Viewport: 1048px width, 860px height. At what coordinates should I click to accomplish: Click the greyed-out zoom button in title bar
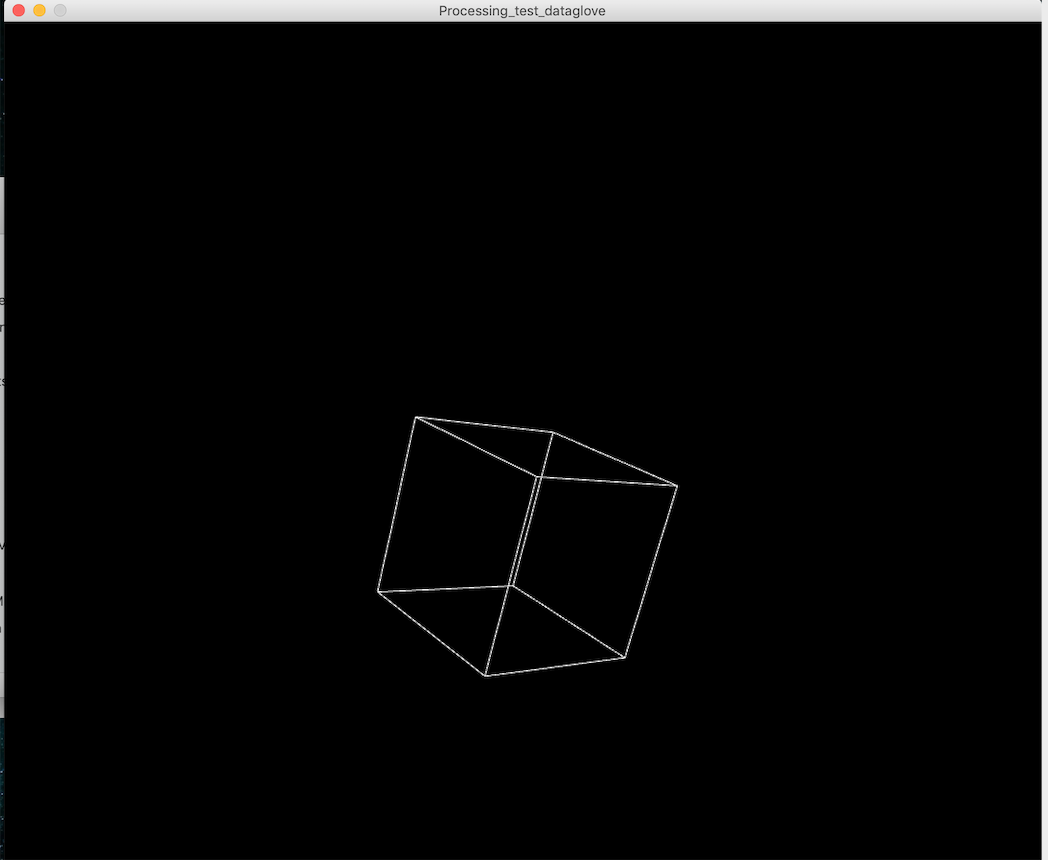60,10
